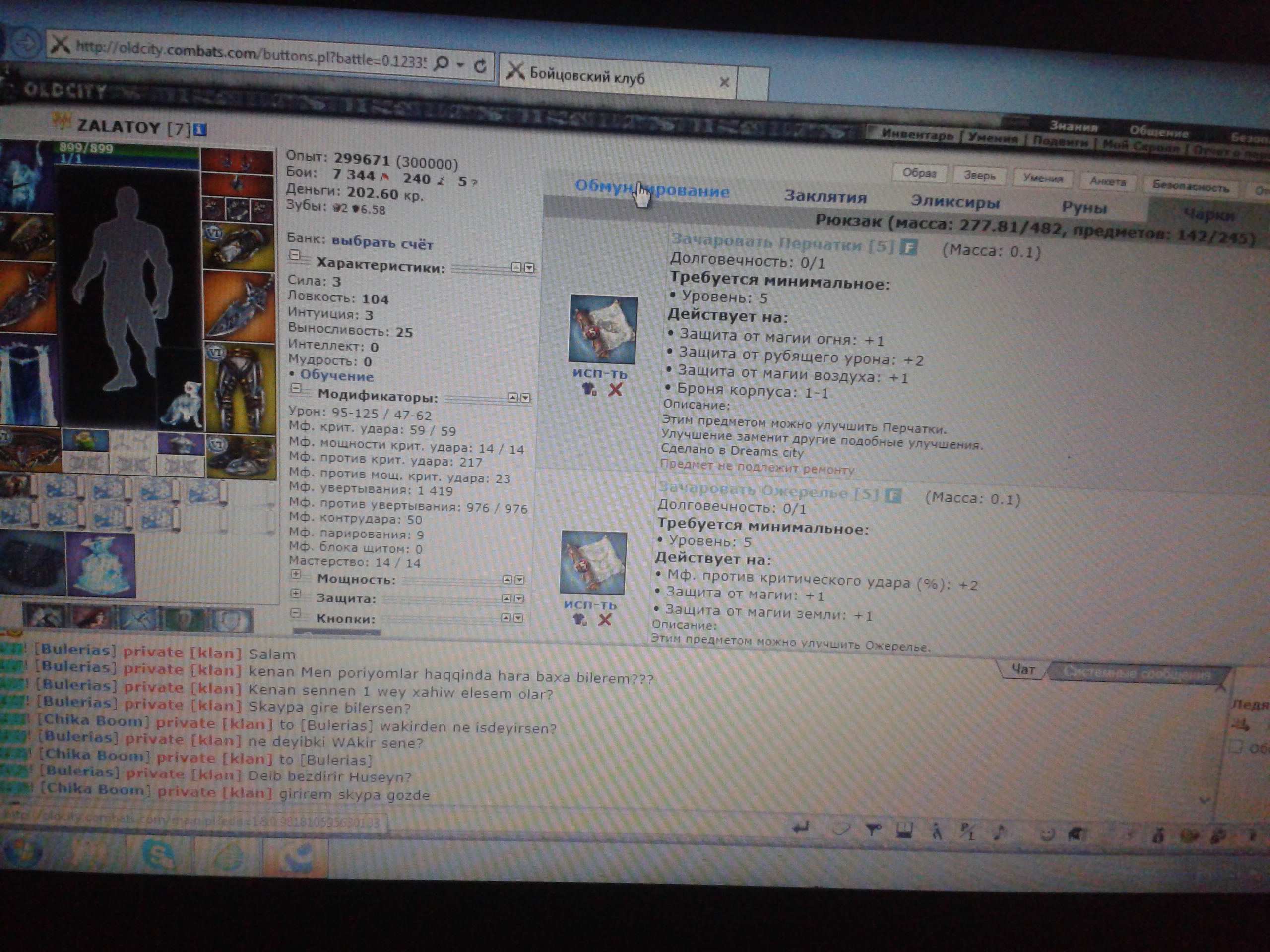Delete Зачаровать Ожерелье with its red X
Viewport: 1270px width, 952px height.
click(x=605, y=620)
